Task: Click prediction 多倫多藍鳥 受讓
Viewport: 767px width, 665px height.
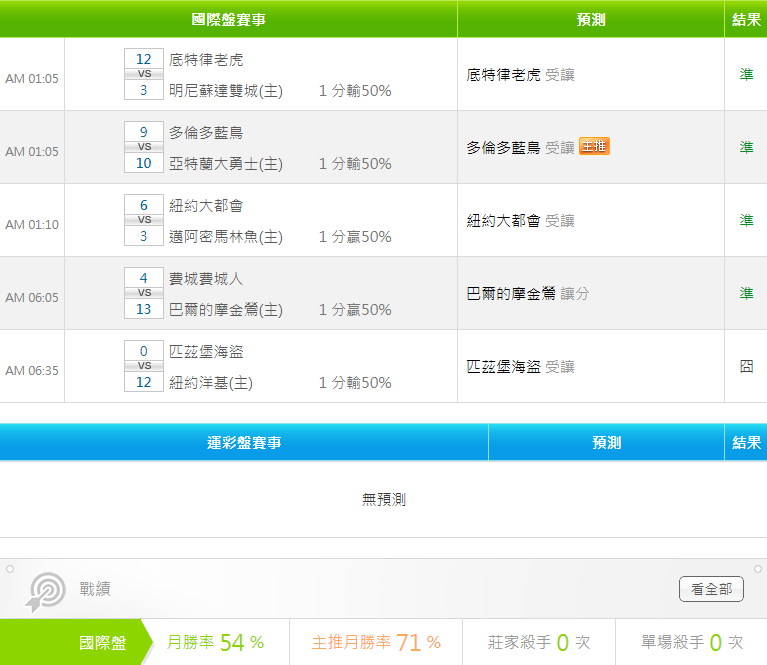Action: (520, 147)
